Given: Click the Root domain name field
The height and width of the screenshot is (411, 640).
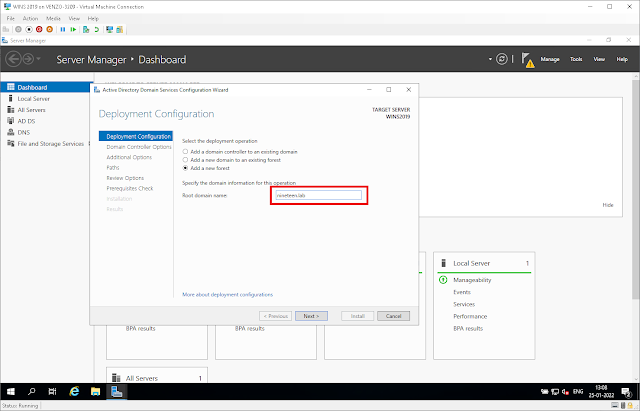Looking at the screenshot, I should 318,196.
